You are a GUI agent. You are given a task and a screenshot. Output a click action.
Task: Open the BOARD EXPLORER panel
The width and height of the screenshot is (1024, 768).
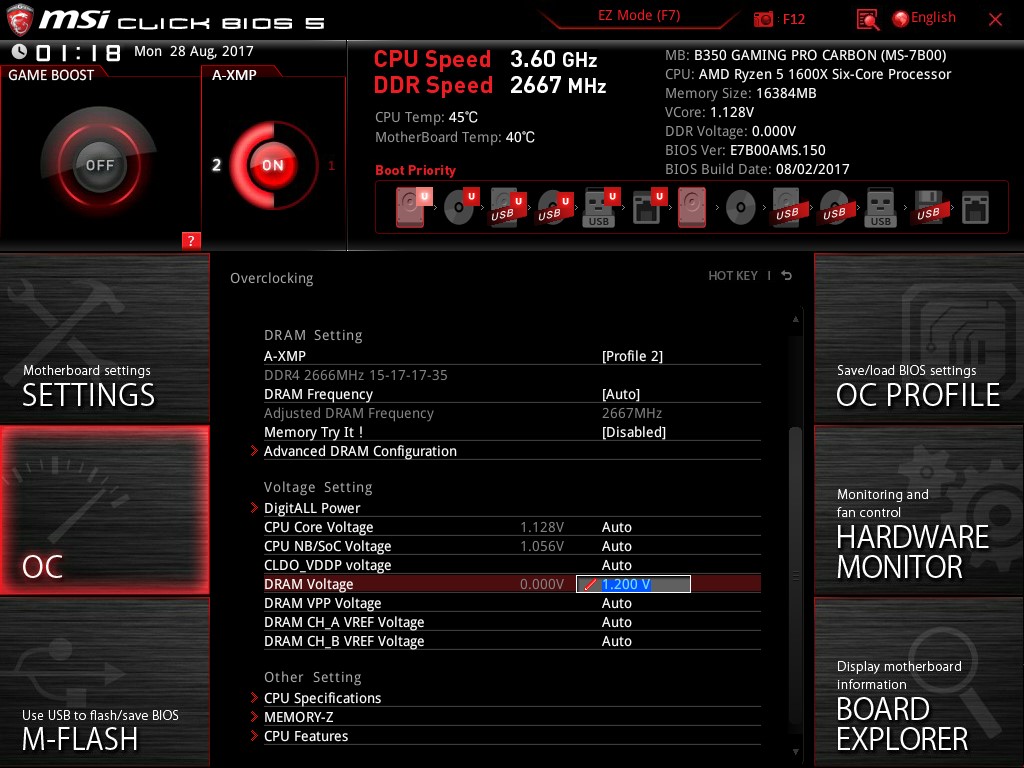click(x=919, y=682)
